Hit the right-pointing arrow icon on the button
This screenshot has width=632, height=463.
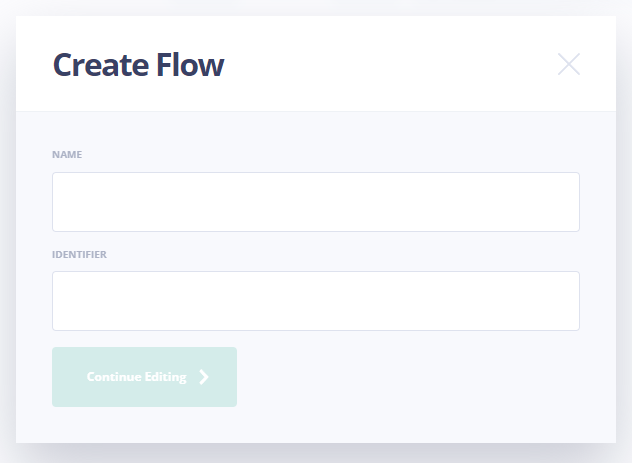pos(204,377)
